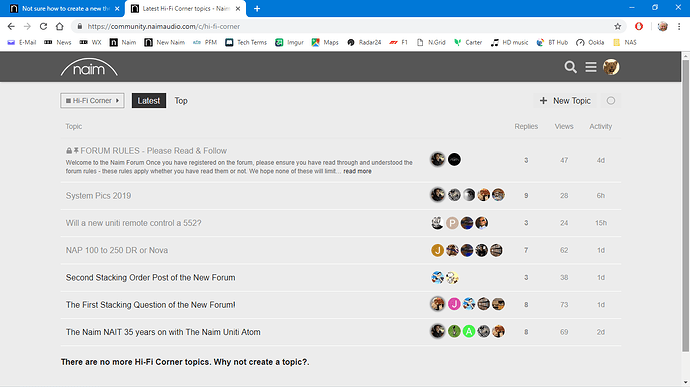Open the Naim bookmark
The width and height of the screenshot is (690, 387).
coord(123,42)
